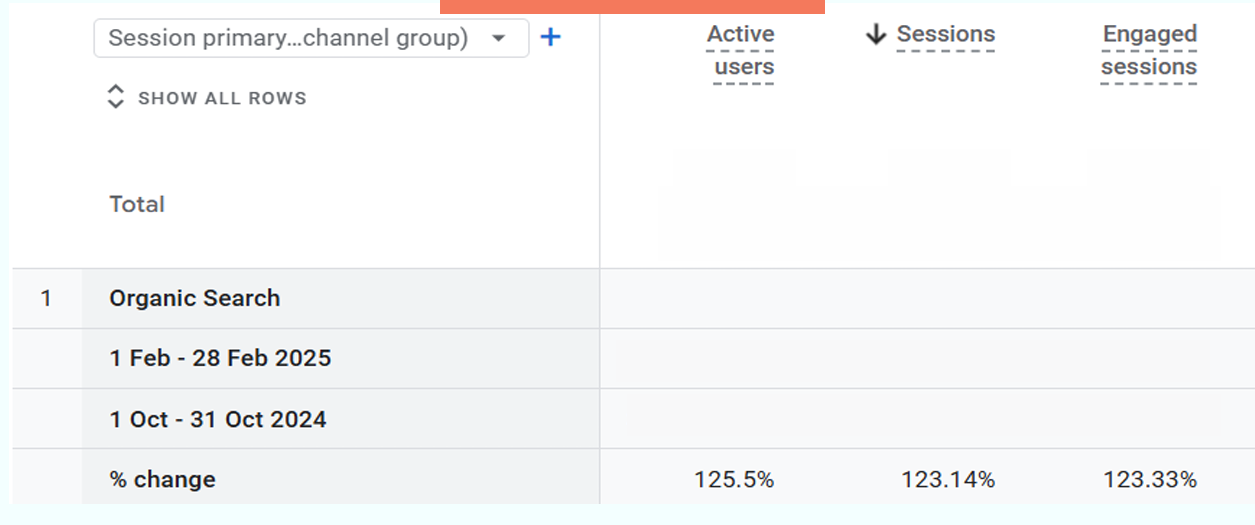Image resolution: width=1255 pixels, height=525 pixels.
Task: Expand the table with SHOW ALL ROWS
Action: 221,98
